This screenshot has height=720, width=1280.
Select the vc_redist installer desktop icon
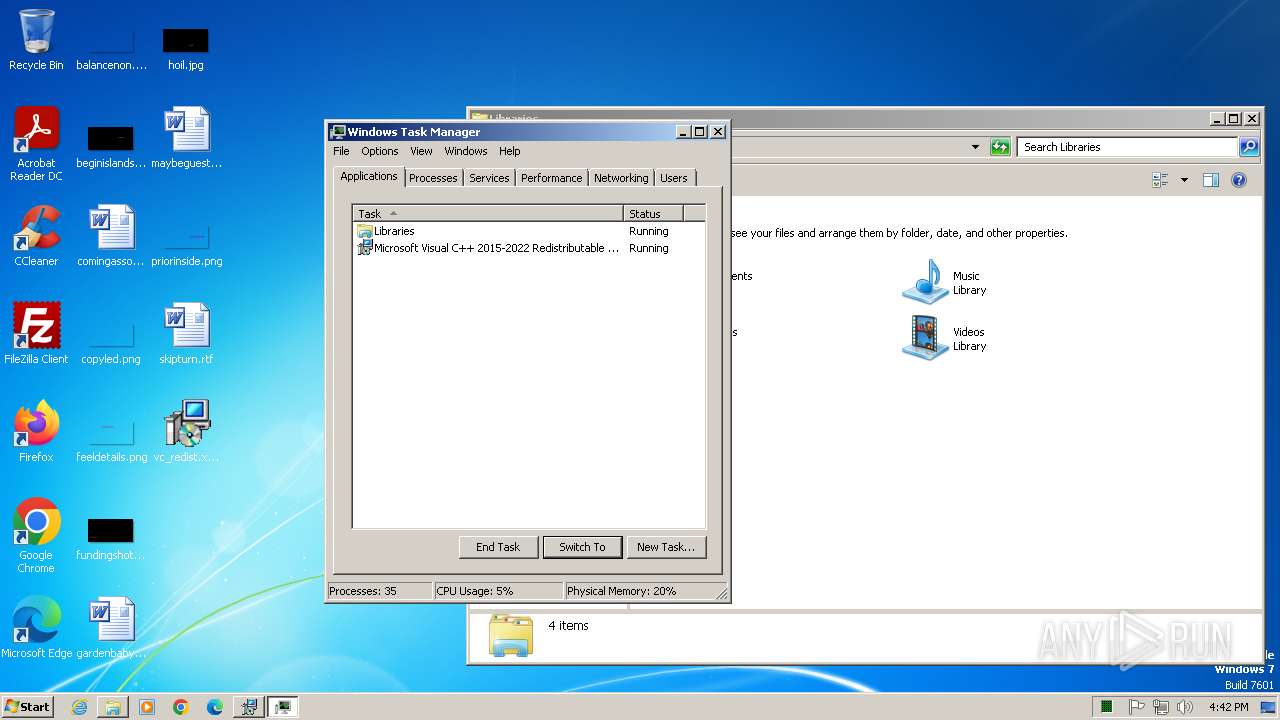point(186,432)
